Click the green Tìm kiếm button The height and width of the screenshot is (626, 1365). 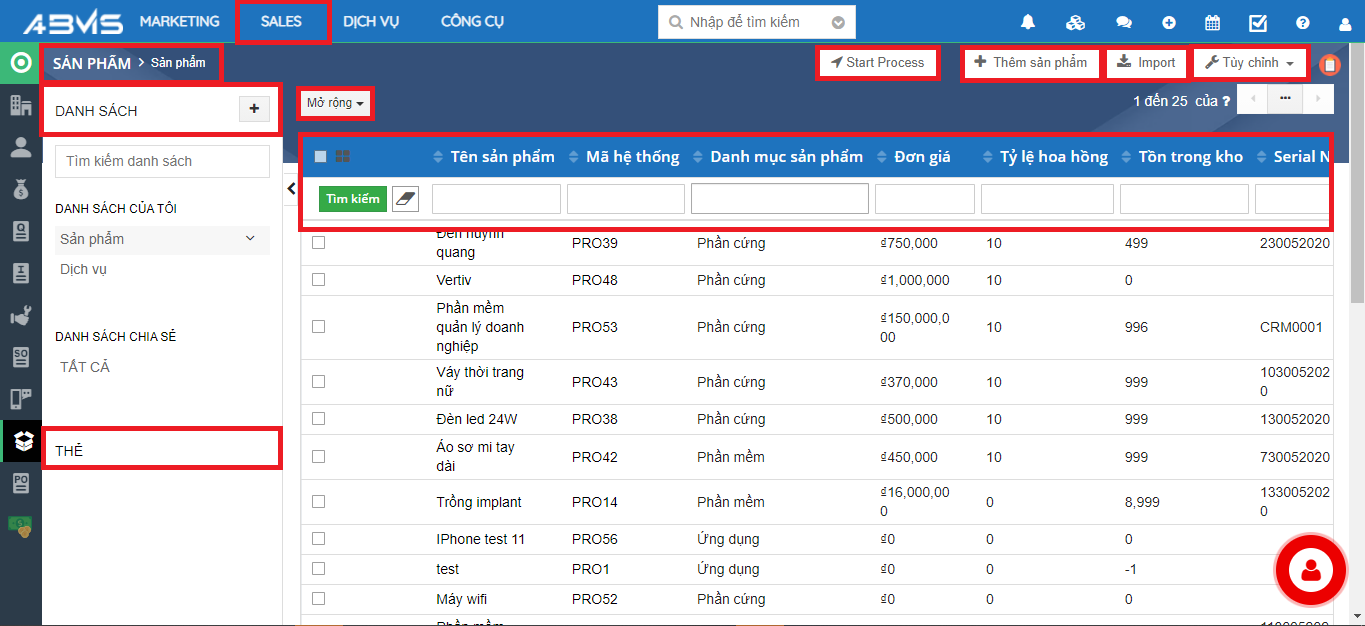pos(352,199)
